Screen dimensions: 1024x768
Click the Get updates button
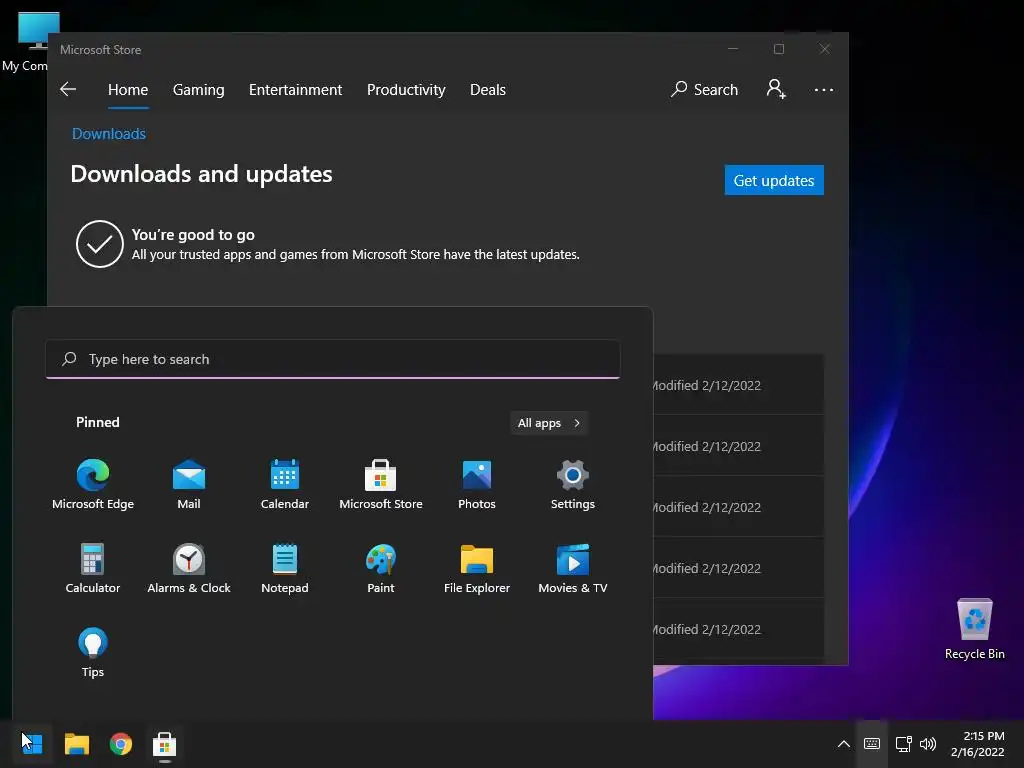(x=774, y=180)
